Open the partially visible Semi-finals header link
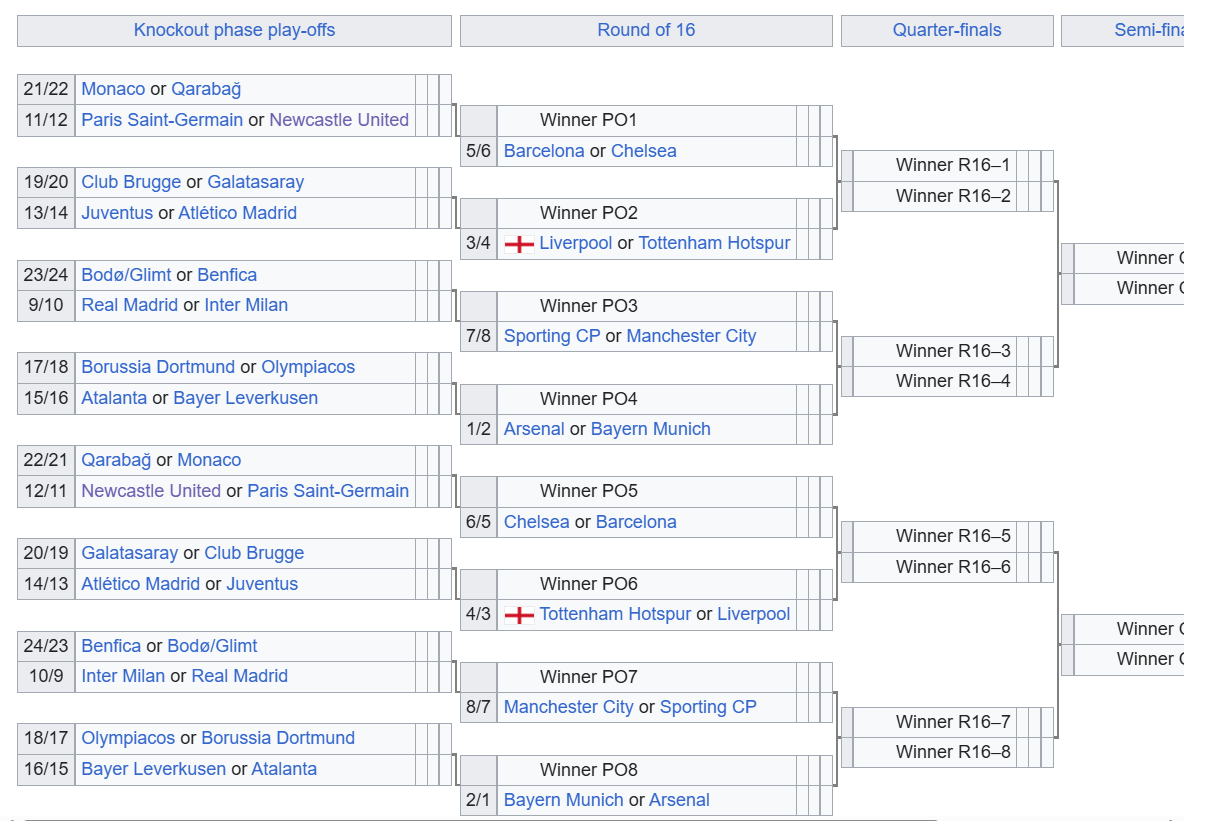The image size is (1215, 821). click(1148, 30)
